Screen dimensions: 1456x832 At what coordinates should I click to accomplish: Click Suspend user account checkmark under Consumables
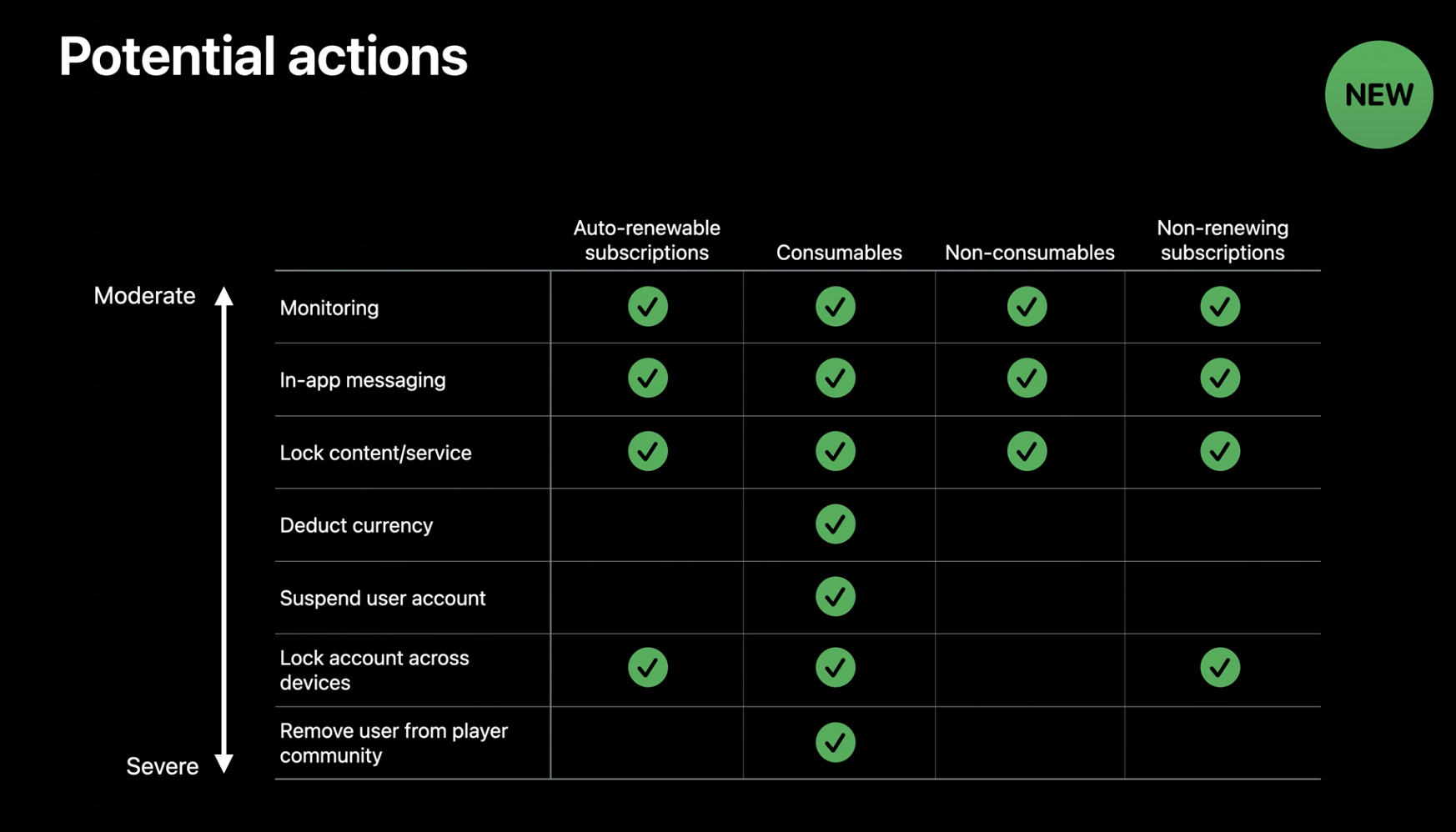[x=836, y=597]
